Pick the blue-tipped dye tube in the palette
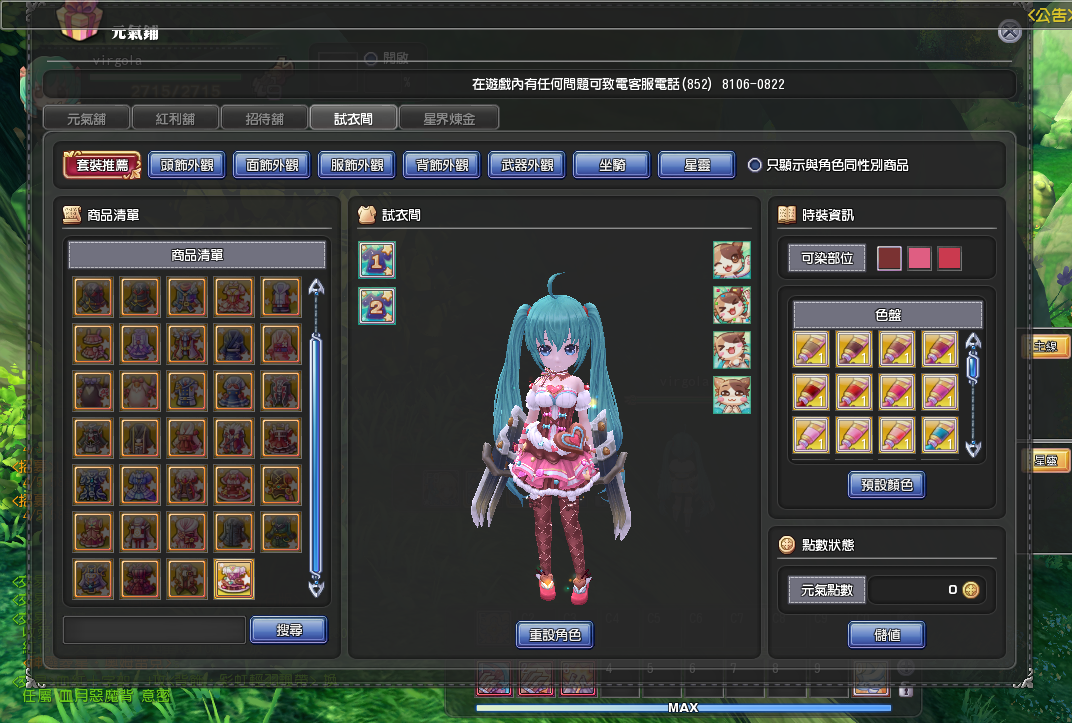Viewport: 1072px width, 723px height. click(939, 435)
